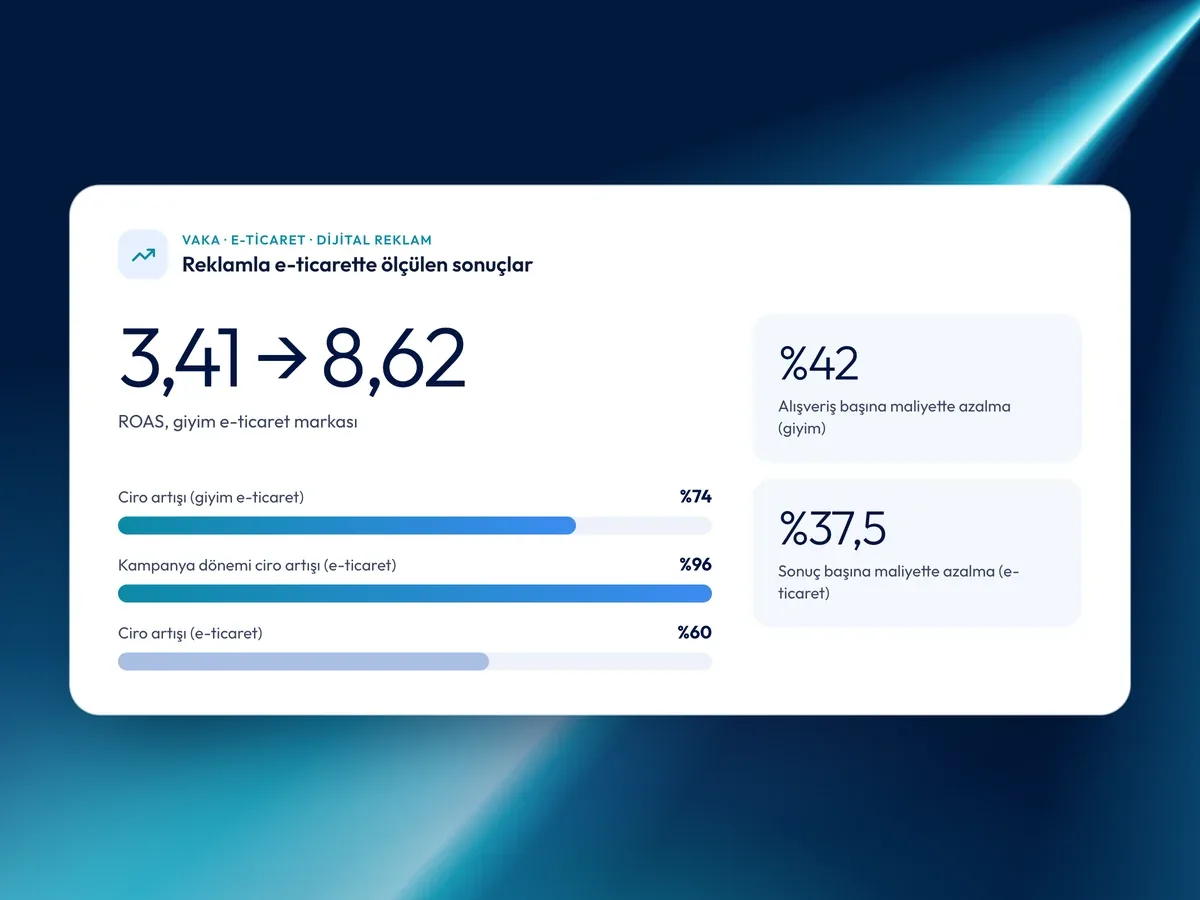Select the heading 'Reklamla e-ticarette ölçülen sonuçlar'

coord(357,265)
